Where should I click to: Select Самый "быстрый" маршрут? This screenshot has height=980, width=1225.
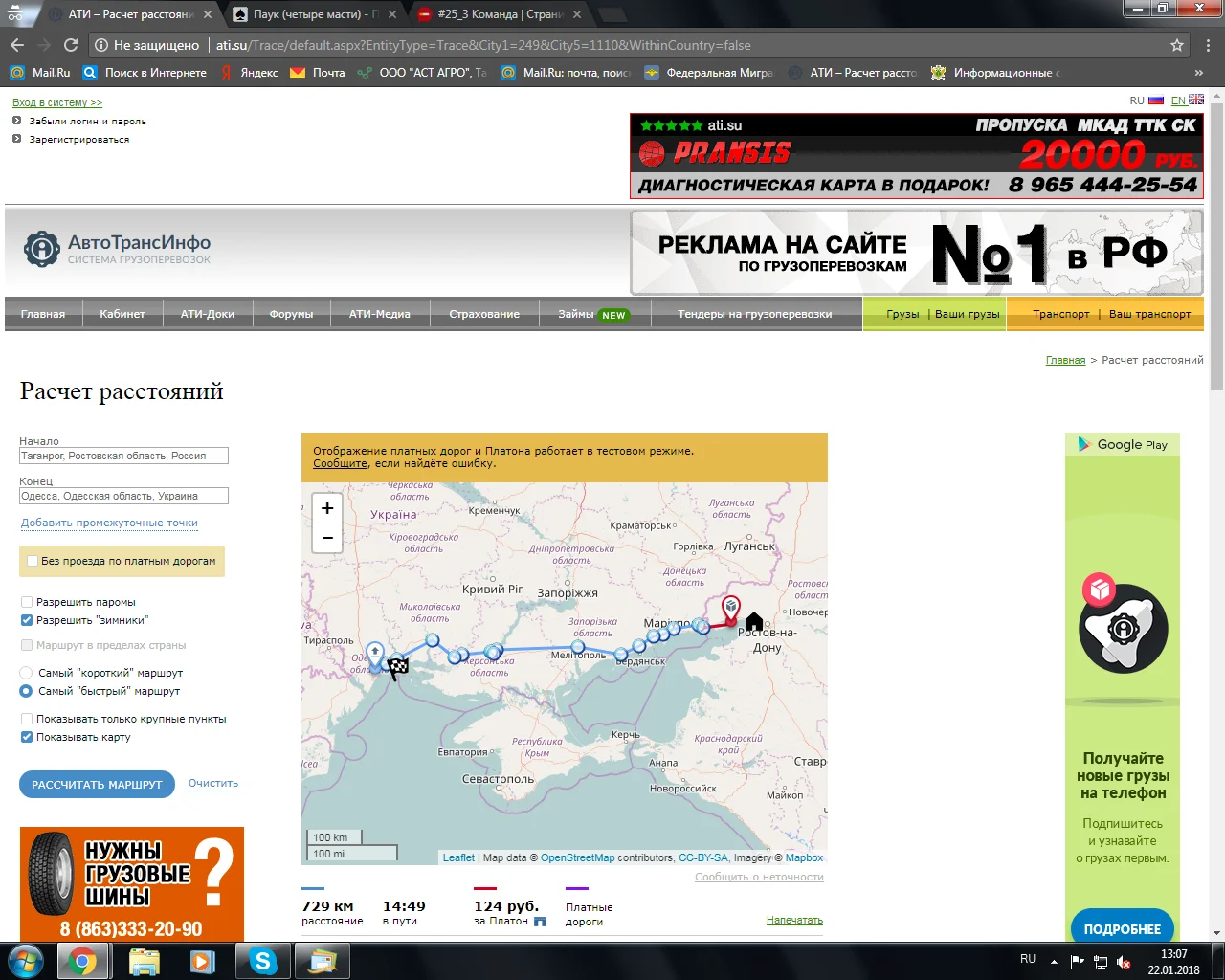coord(27,691)
